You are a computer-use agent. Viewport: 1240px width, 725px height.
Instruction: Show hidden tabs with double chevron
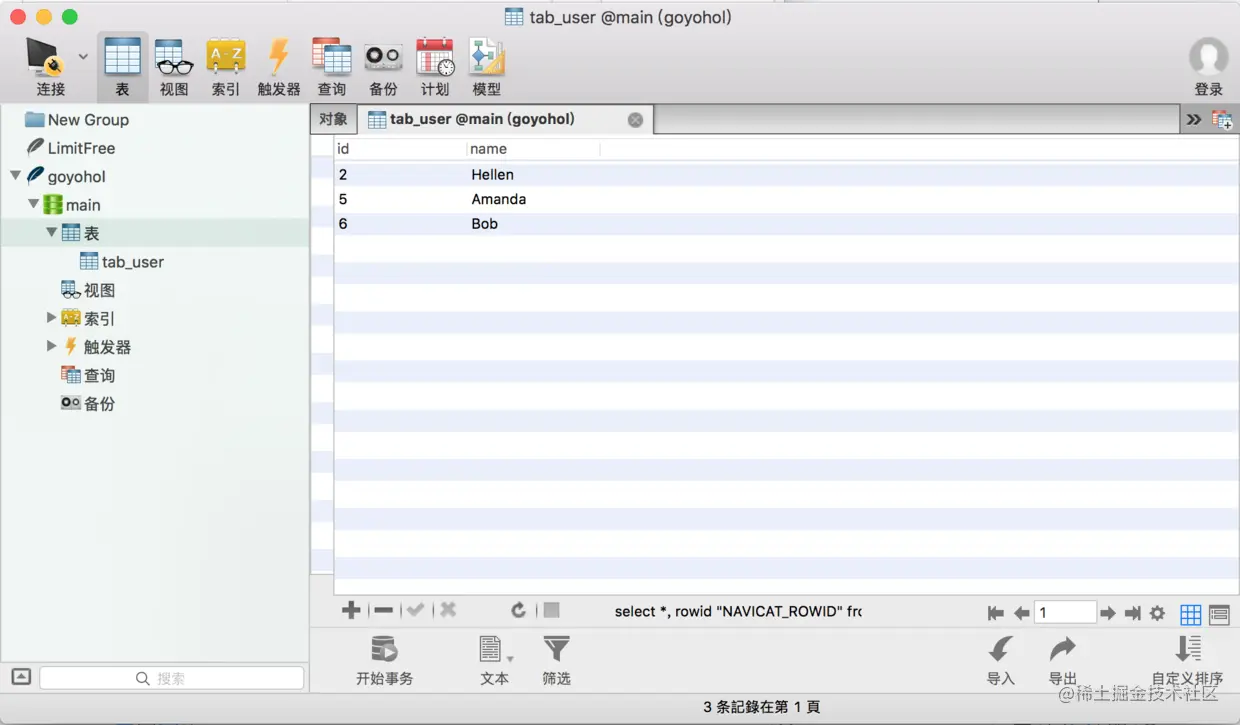pos(1194,119)
